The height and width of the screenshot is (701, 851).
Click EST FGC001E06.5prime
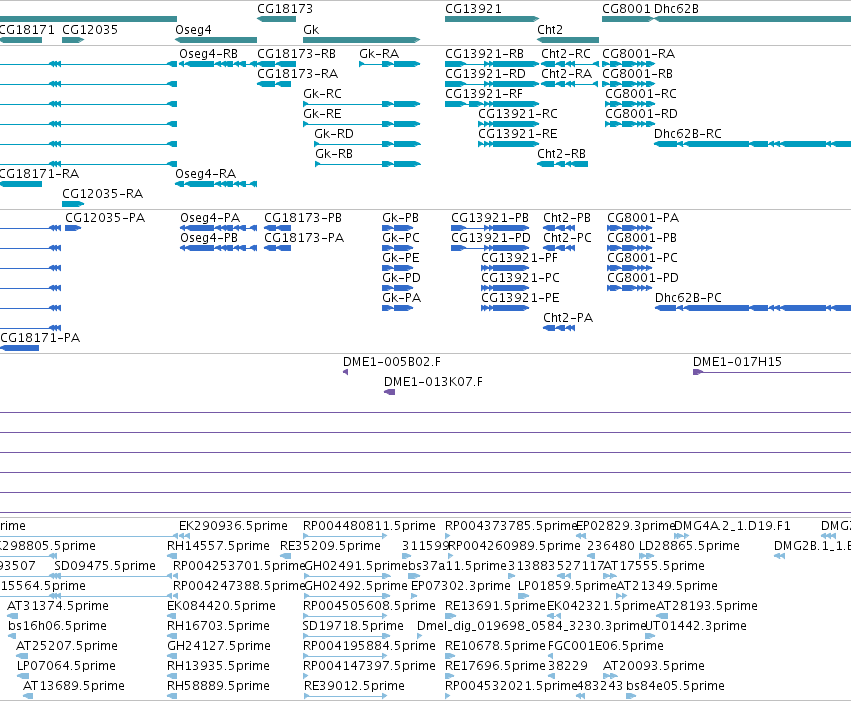[606, 646]
